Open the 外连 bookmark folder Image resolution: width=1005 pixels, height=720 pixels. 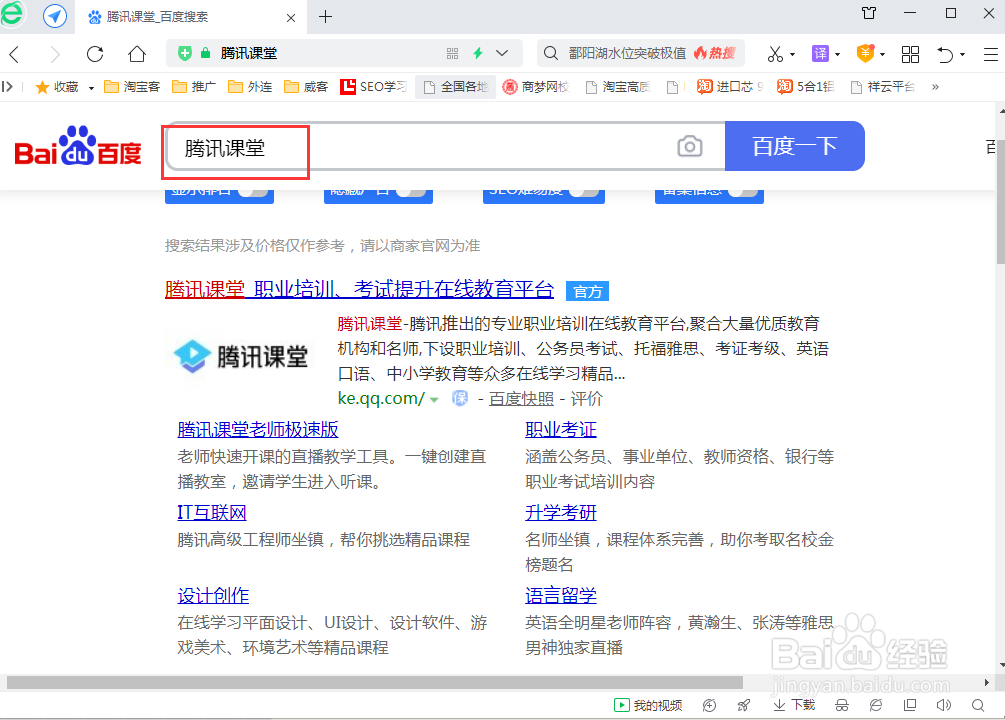click(251, 87)
